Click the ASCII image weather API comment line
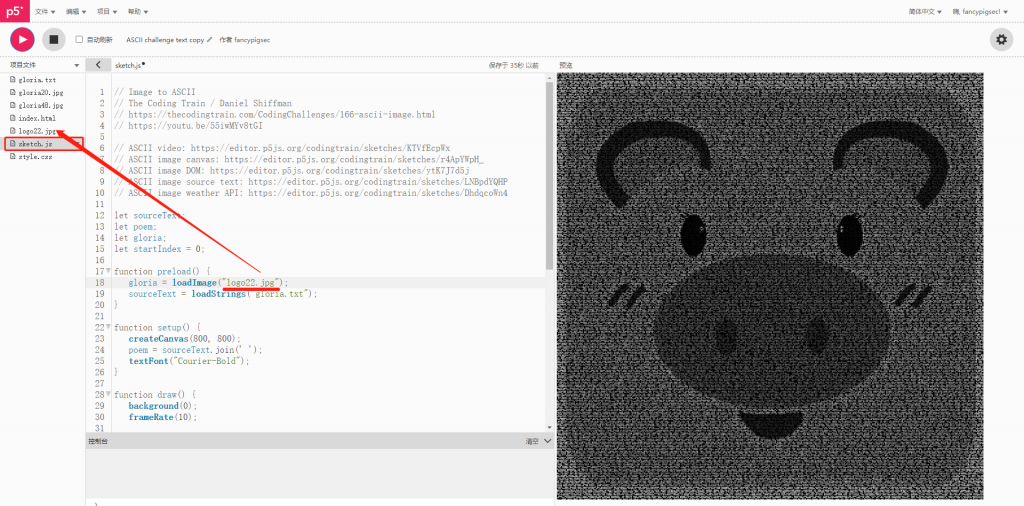The height and width of the screenshot is (506, 1024). [x=311, y=193]
